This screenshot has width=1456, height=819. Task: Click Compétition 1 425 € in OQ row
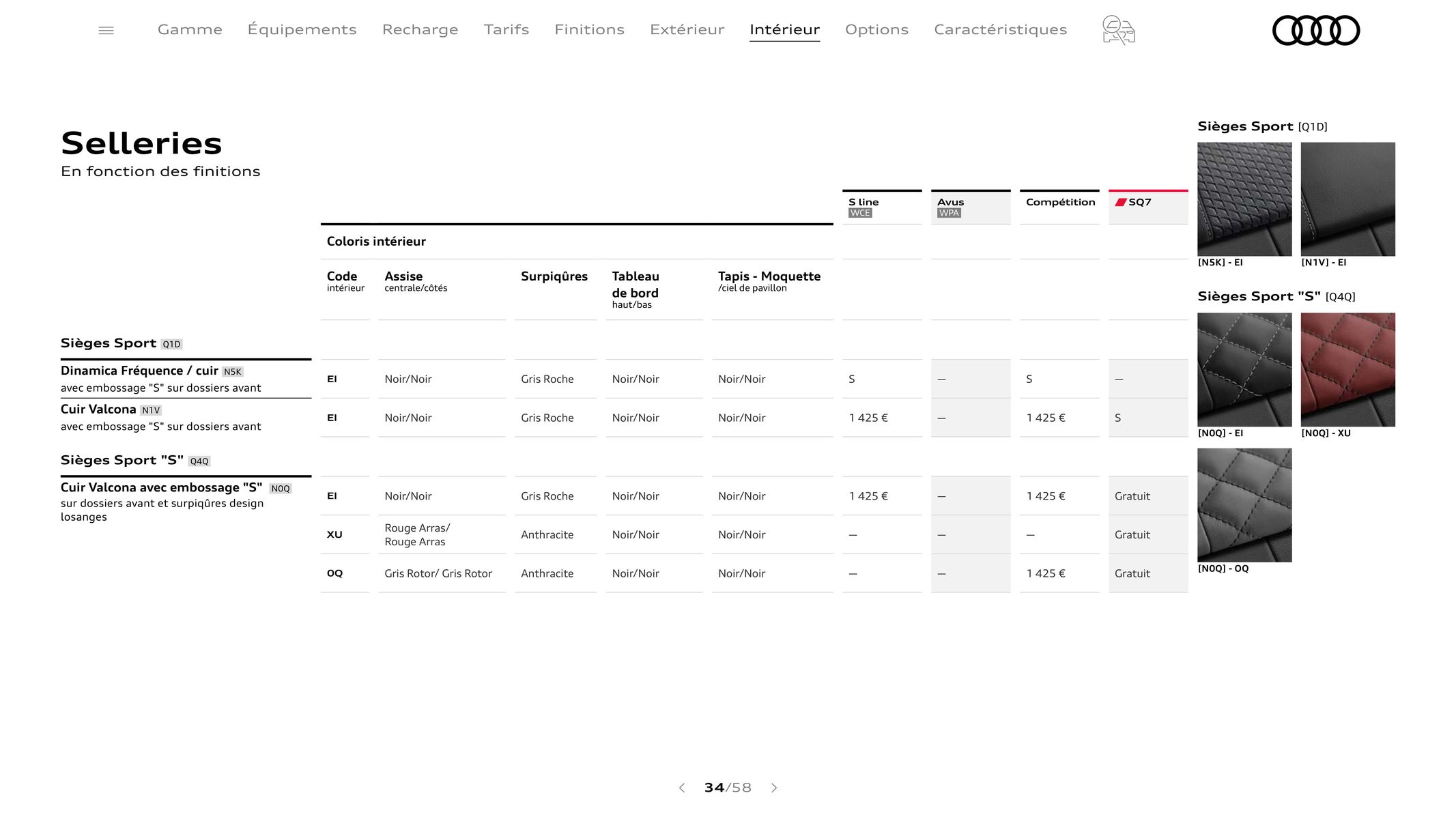point(1046,573)
